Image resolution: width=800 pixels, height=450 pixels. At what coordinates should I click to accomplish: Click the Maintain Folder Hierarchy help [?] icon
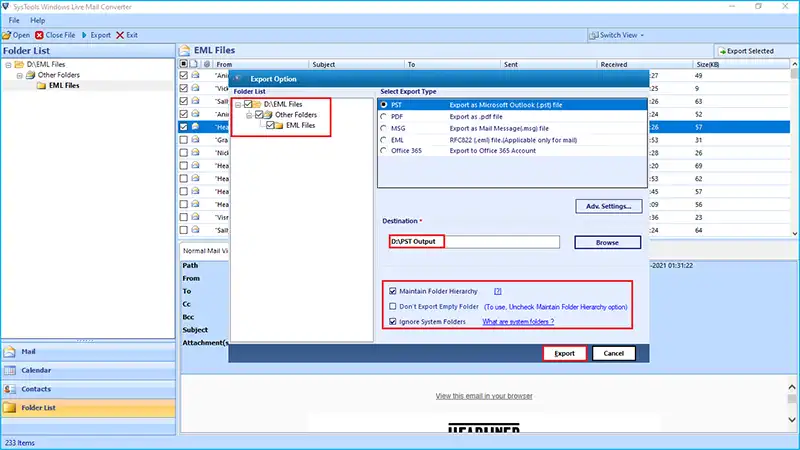pos(497,291)
